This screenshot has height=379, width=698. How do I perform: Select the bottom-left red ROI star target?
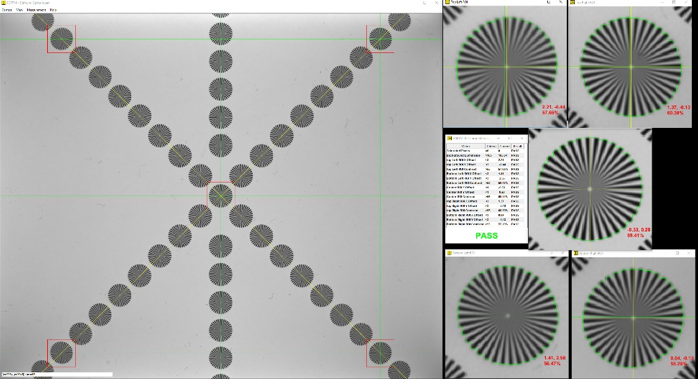coord(61,353)
